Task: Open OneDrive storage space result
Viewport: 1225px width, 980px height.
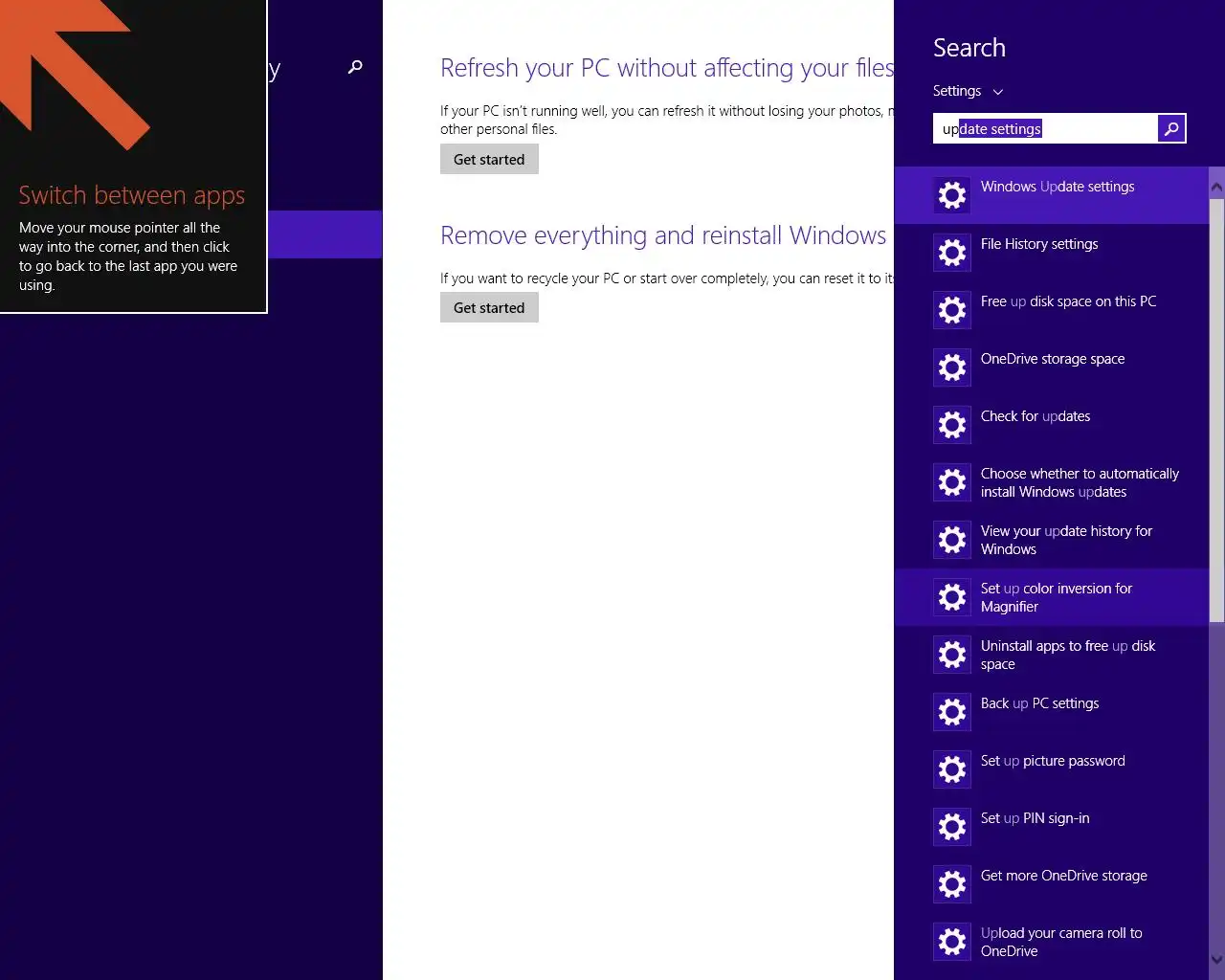Action: point(1052,367)
